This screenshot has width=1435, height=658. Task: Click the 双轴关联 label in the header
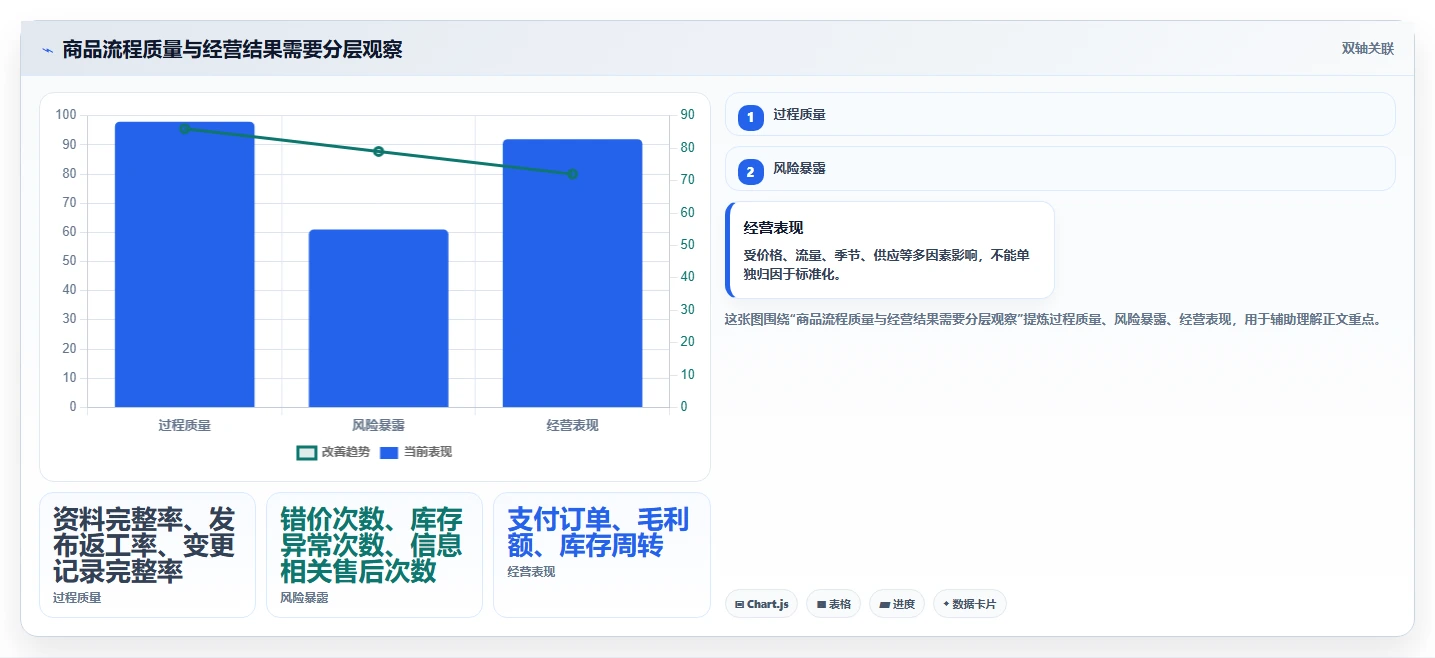pyautogui.click(x=1367, y=48)
